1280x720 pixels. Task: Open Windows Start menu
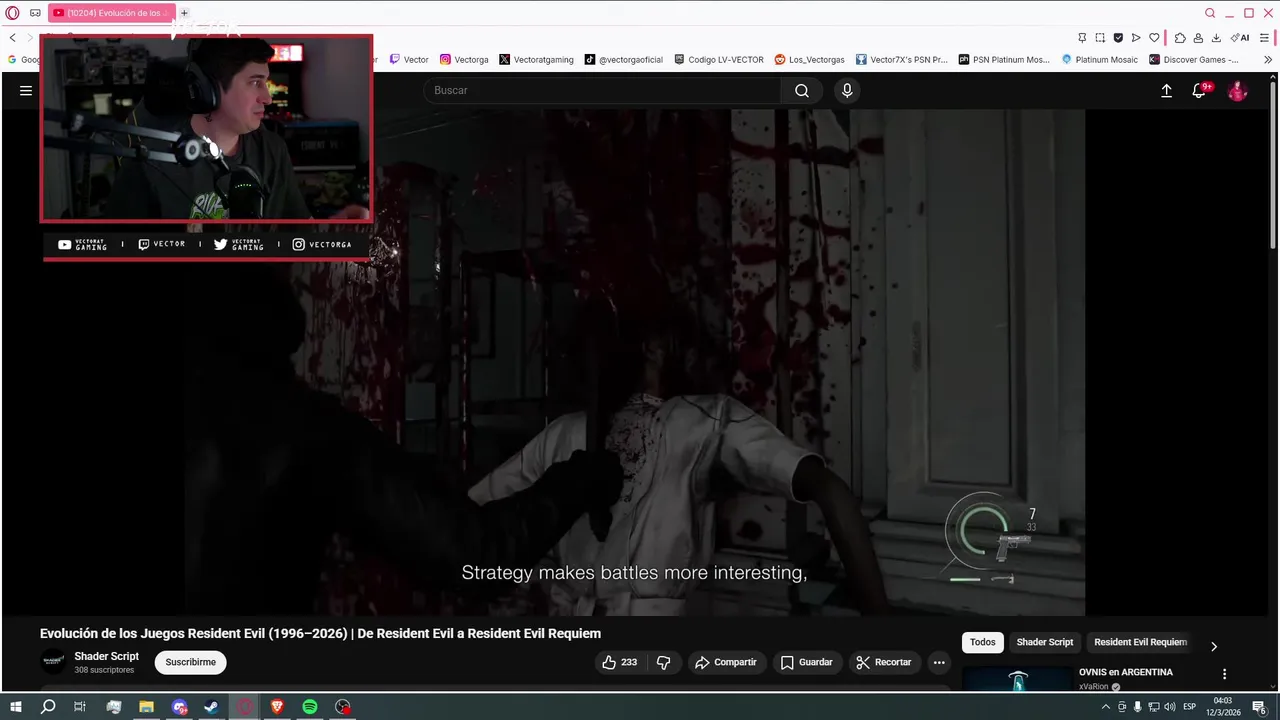point(15,707)
